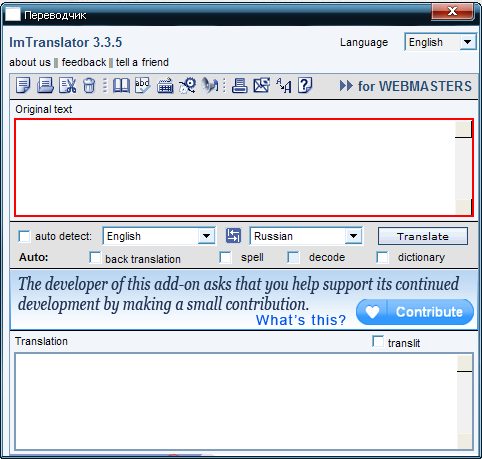Check the translit checkbox
The height and width of the screenshot is (459, 482).
pos(378,341)
